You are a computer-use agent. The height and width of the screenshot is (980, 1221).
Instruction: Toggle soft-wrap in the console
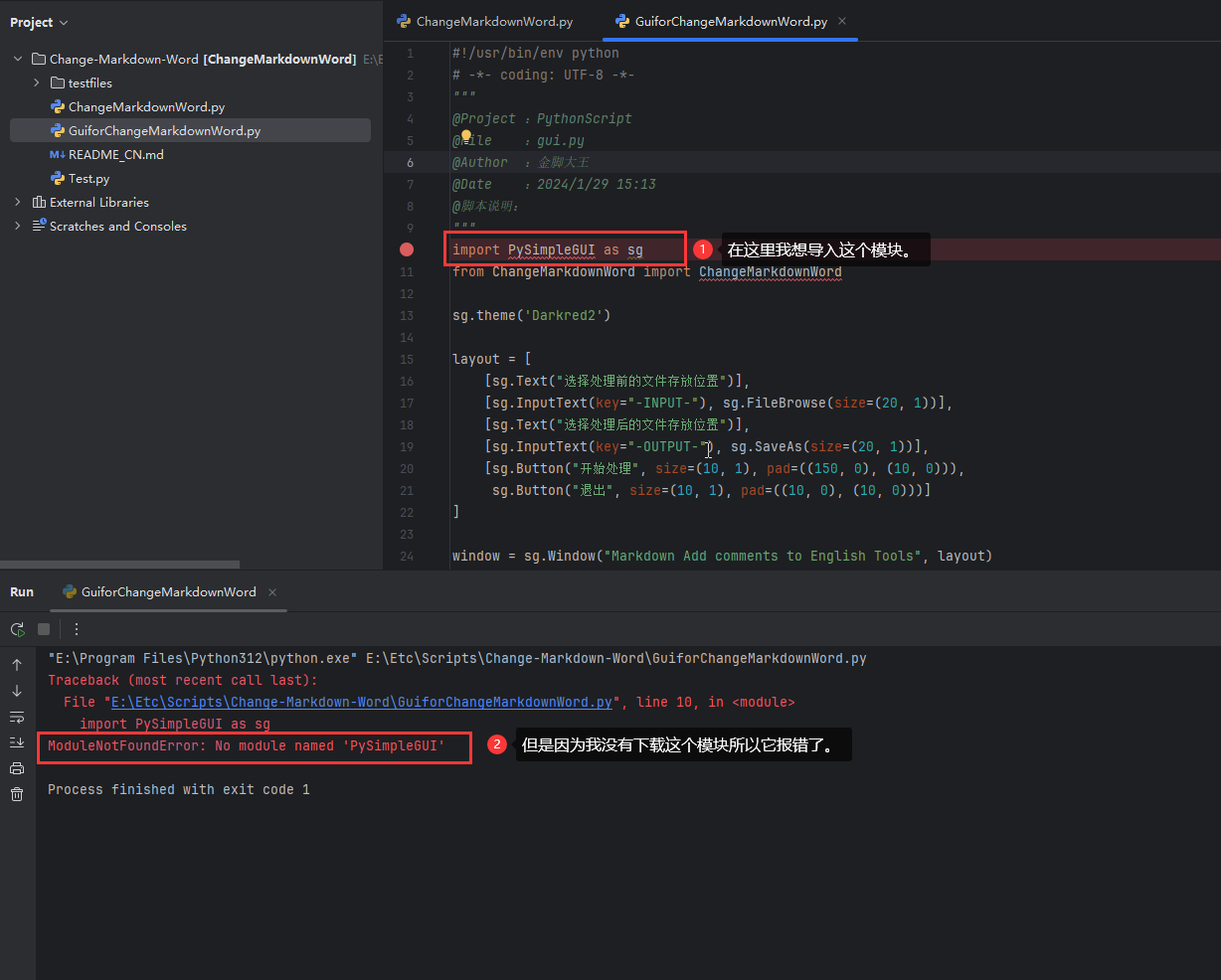[17, 717]
